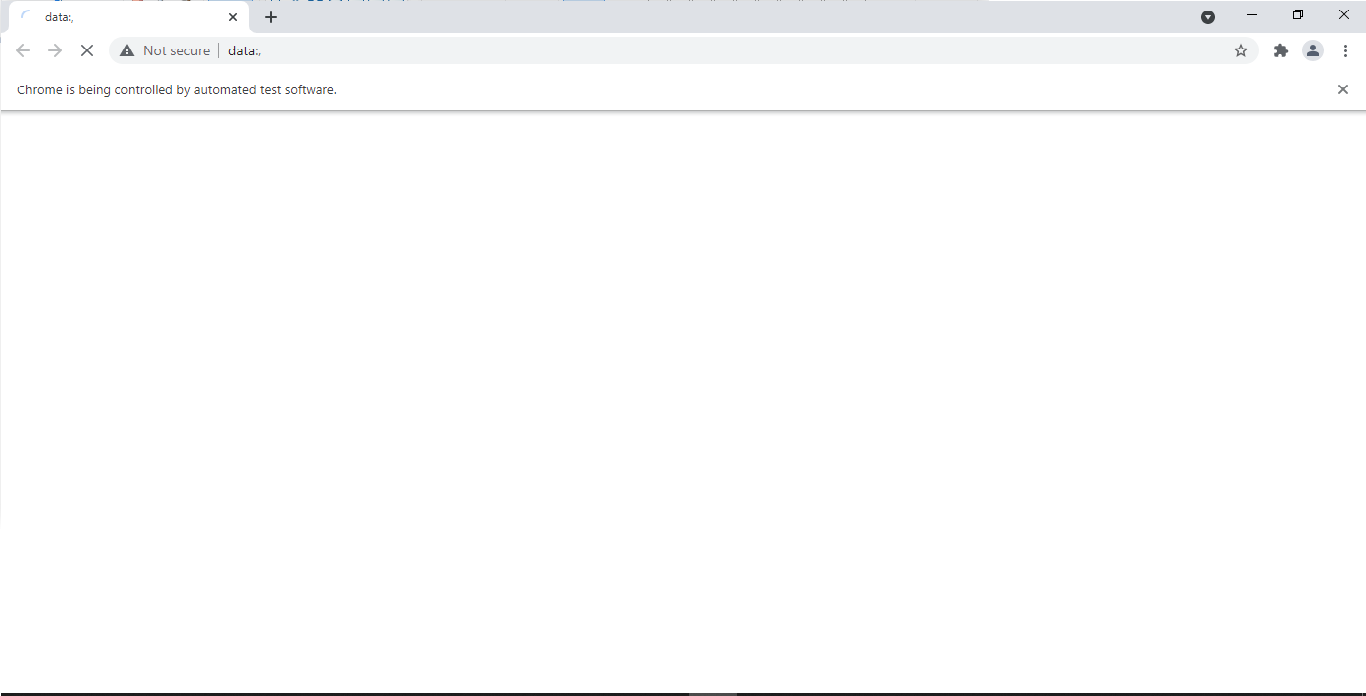
Task: Click the "Not secure" label
Action: click(176, 50)
